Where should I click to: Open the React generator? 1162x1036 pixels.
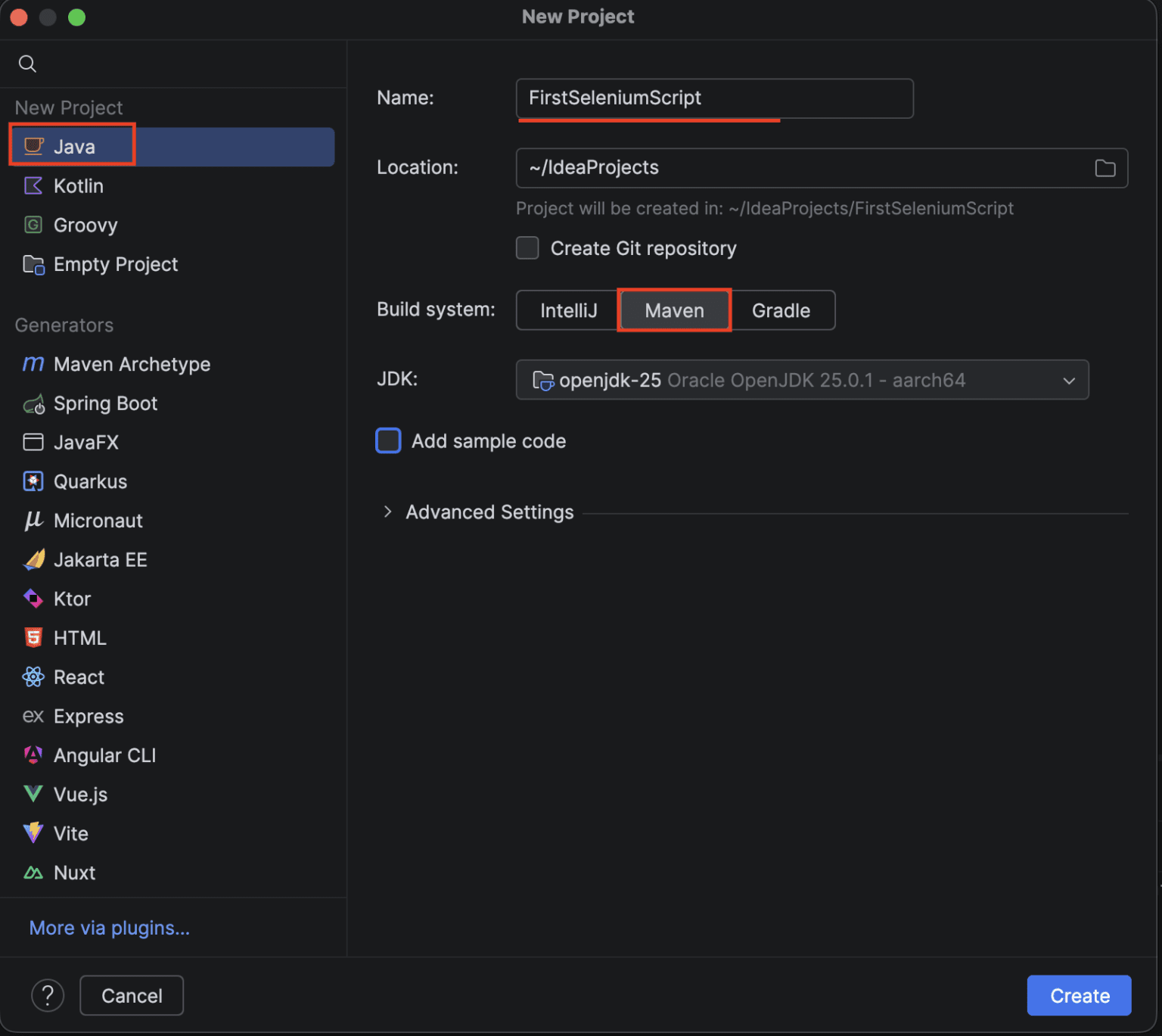coord(79,677)
